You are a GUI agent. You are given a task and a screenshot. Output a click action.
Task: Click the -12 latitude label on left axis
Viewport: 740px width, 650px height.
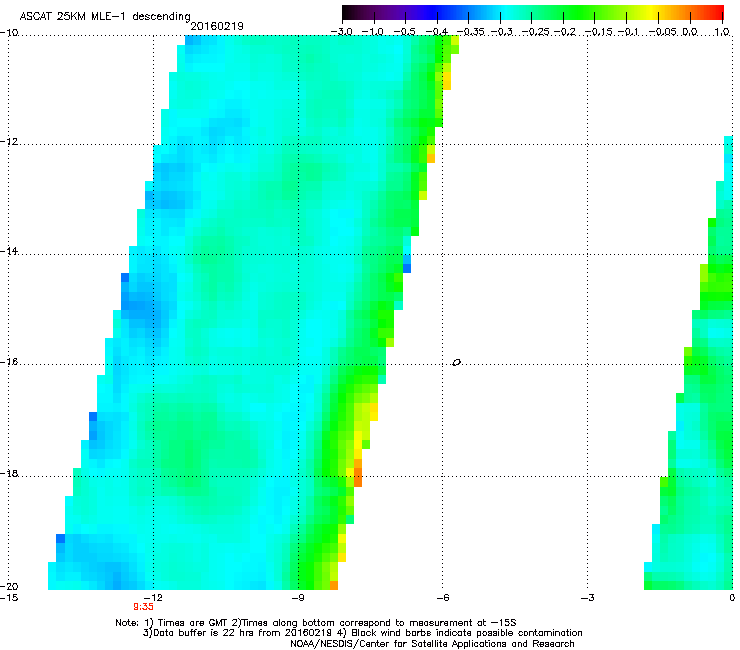tap(9, 142)
